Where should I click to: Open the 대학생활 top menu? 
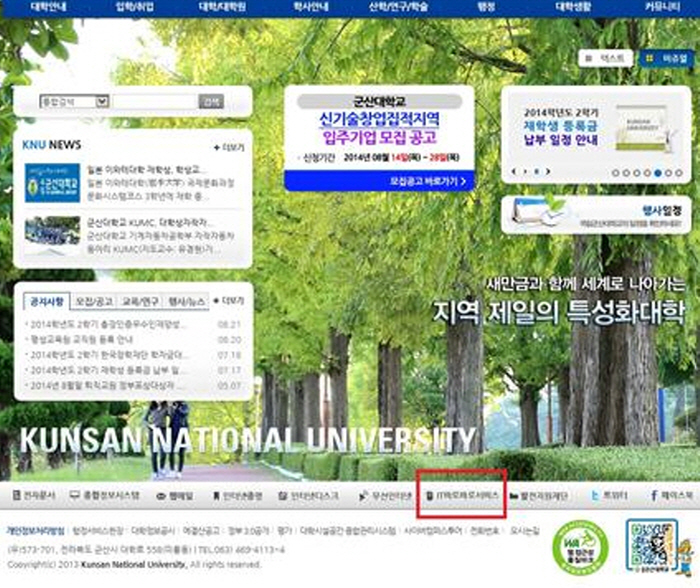point(573,7)
